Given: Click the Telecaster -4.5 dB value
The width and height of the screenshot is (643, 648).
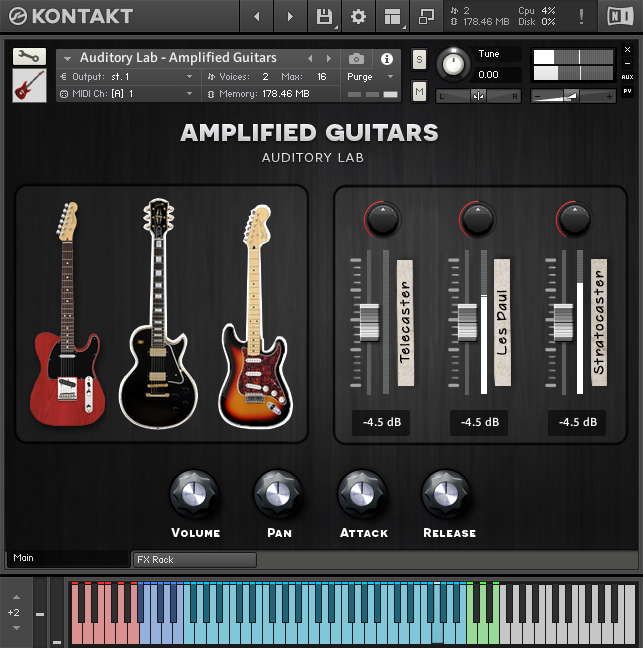Looking at the screenshot, I should click(382, 422).
